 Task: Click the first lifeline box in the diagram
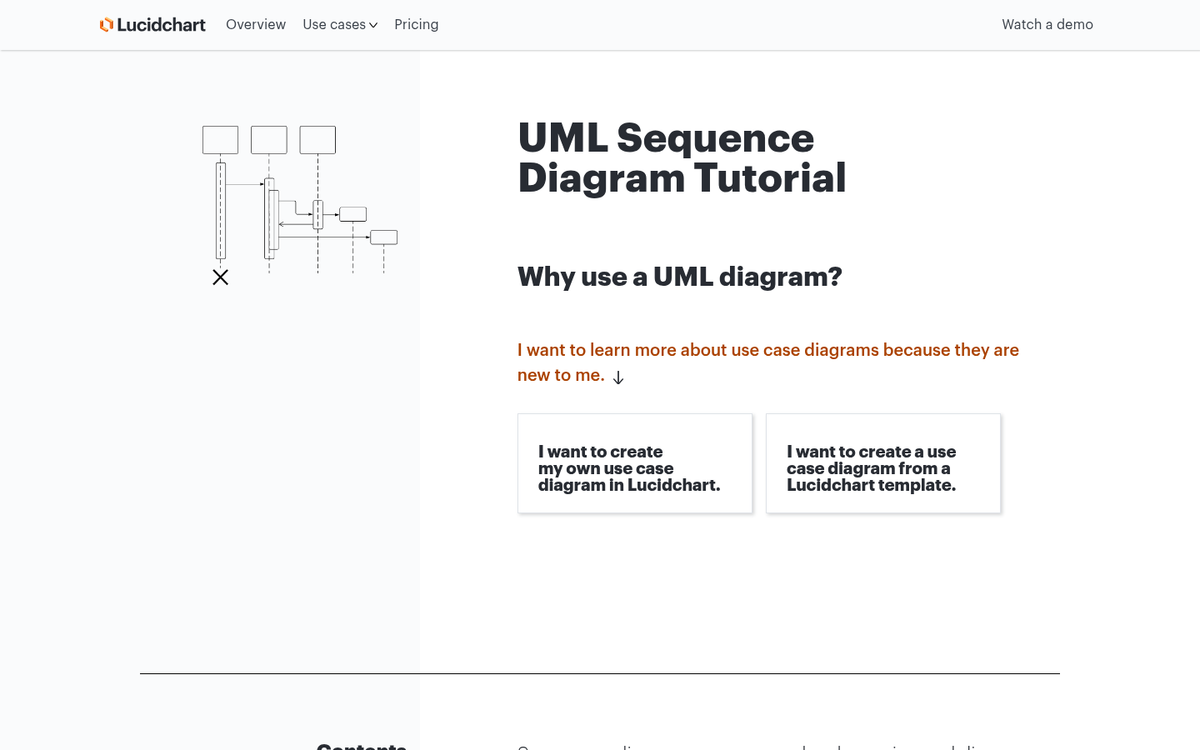tap(220, 139)
